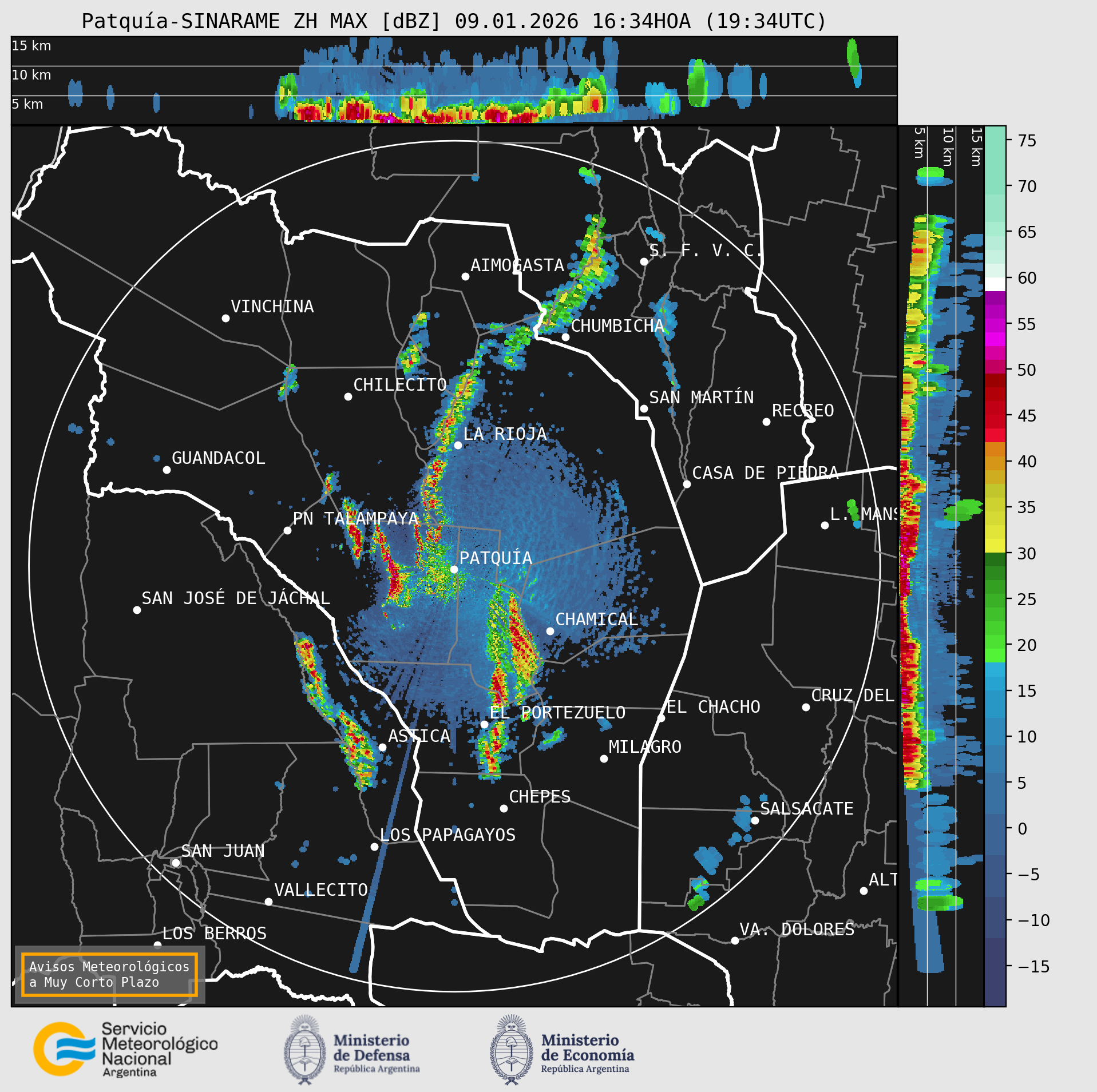Click the Avisos Meteorológicos a Muy Corto Plazo box

click(x=109, y=974)
